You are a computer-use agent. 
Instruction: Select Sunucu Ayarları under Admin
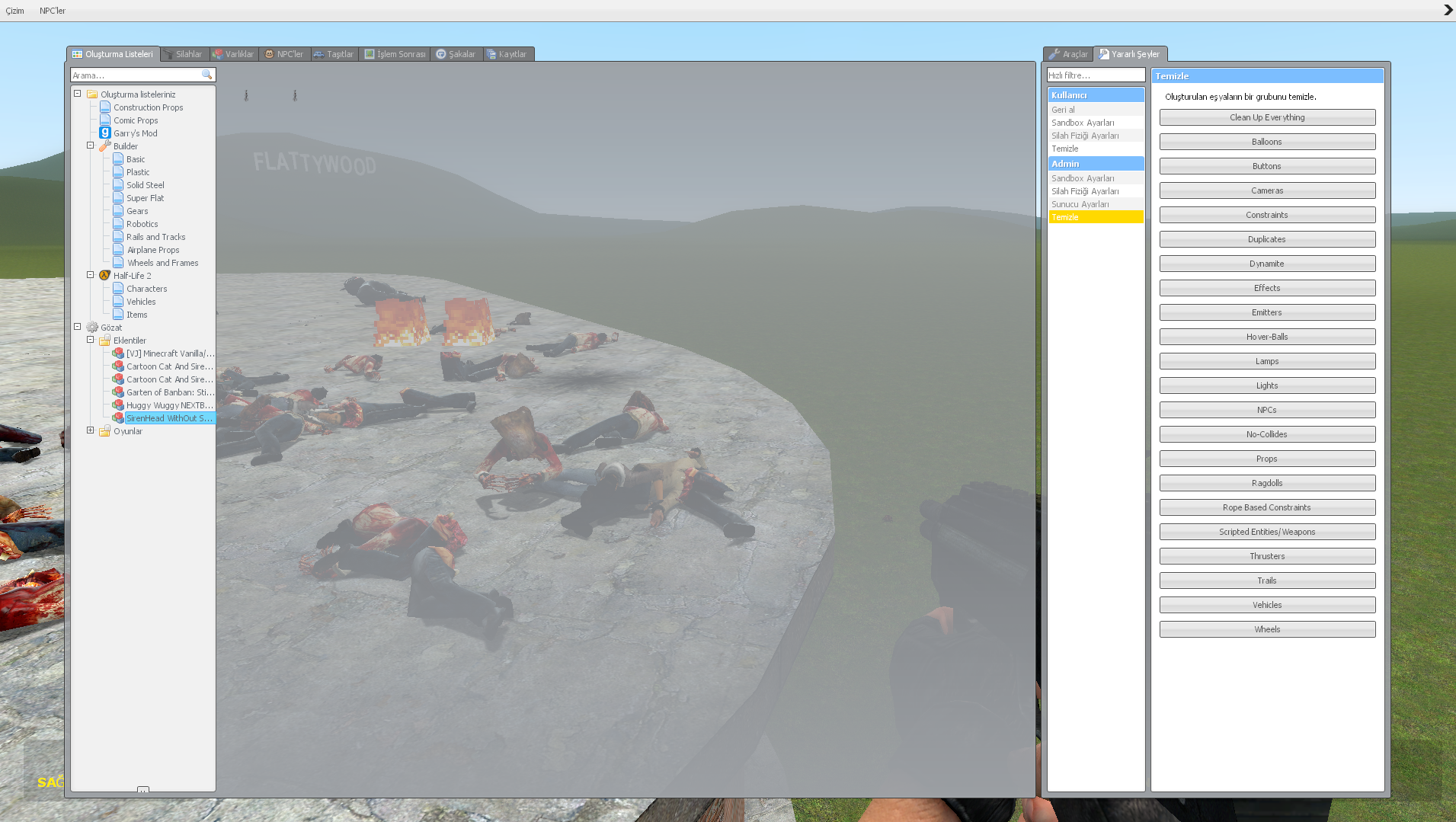click(1096, 204)
